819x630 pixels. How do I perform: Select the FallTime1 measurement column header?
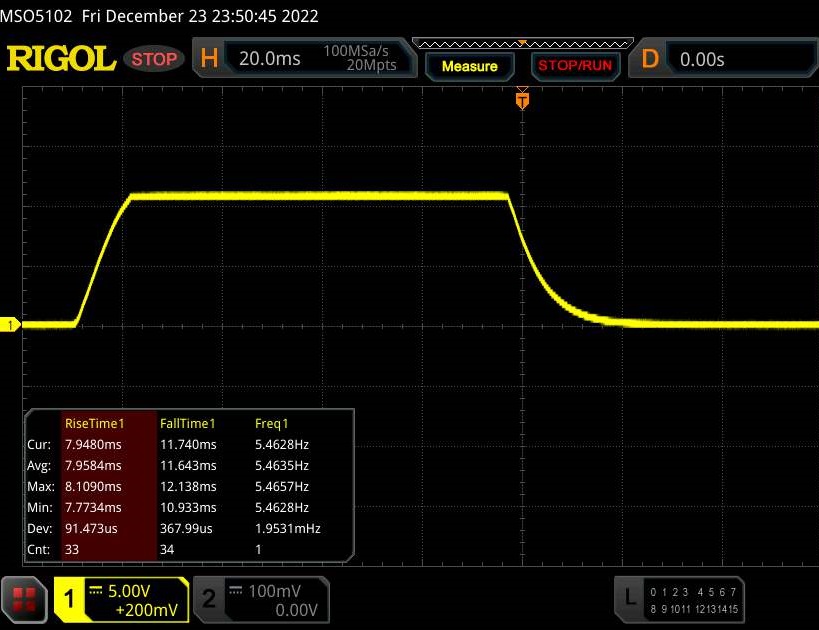tap(188, 424)
